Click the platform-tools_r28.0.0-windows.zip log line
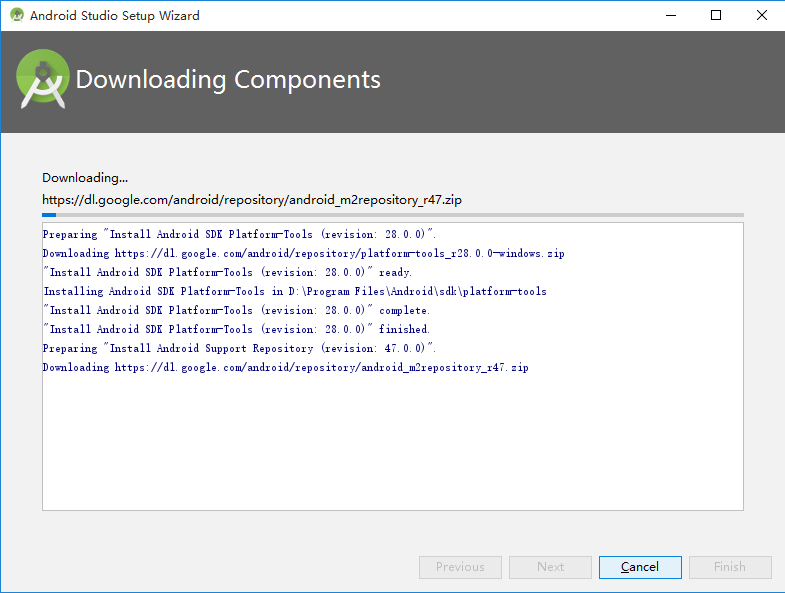This screenshot has height=593, width=785. tap(303, 253)
